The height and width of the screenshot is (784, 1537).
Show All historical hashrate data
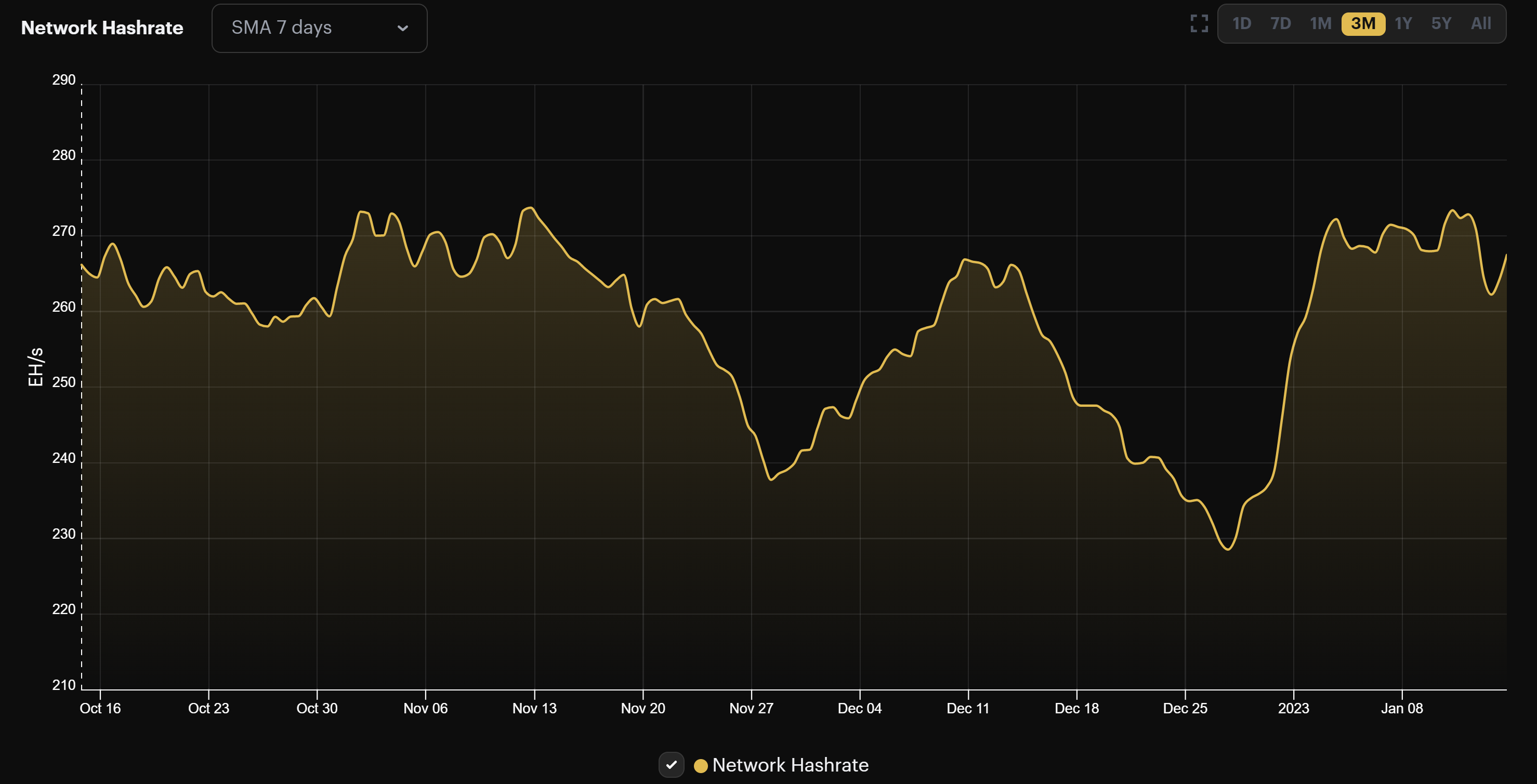click(x=1481, y=23)
